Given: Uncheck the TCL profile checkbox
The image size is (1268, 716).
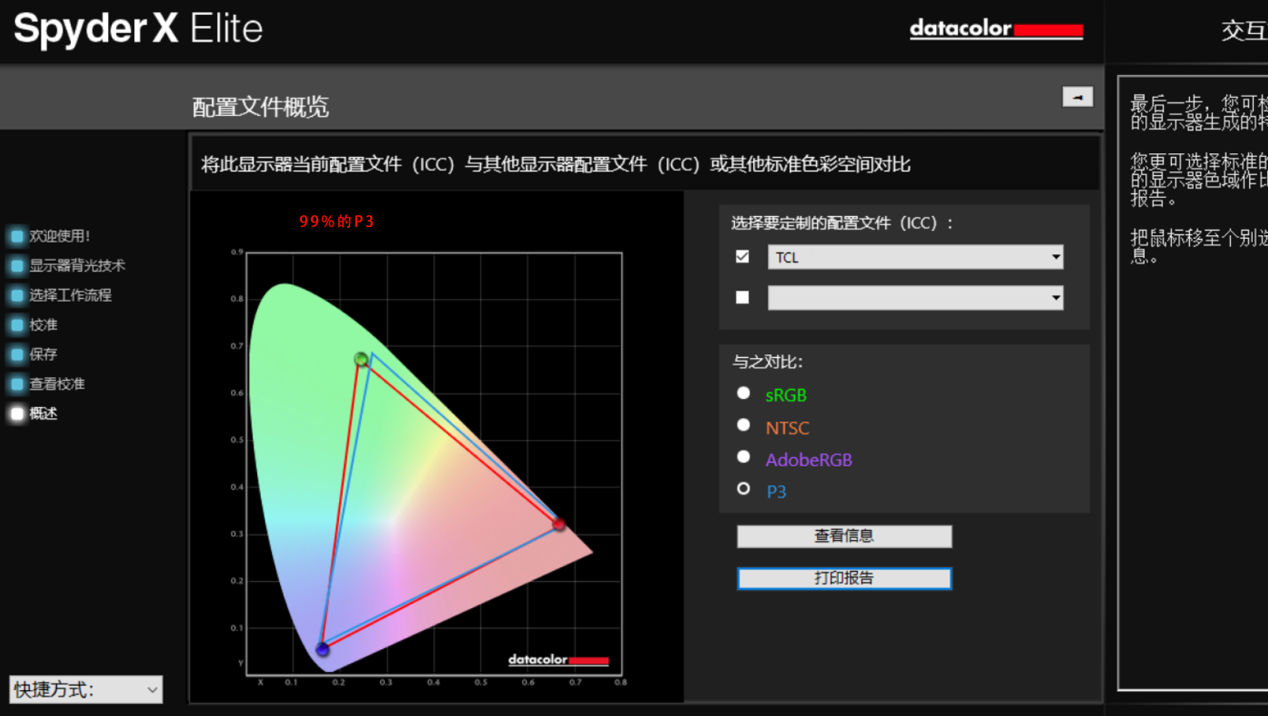Looking at the screenshot, I should 742,257.
